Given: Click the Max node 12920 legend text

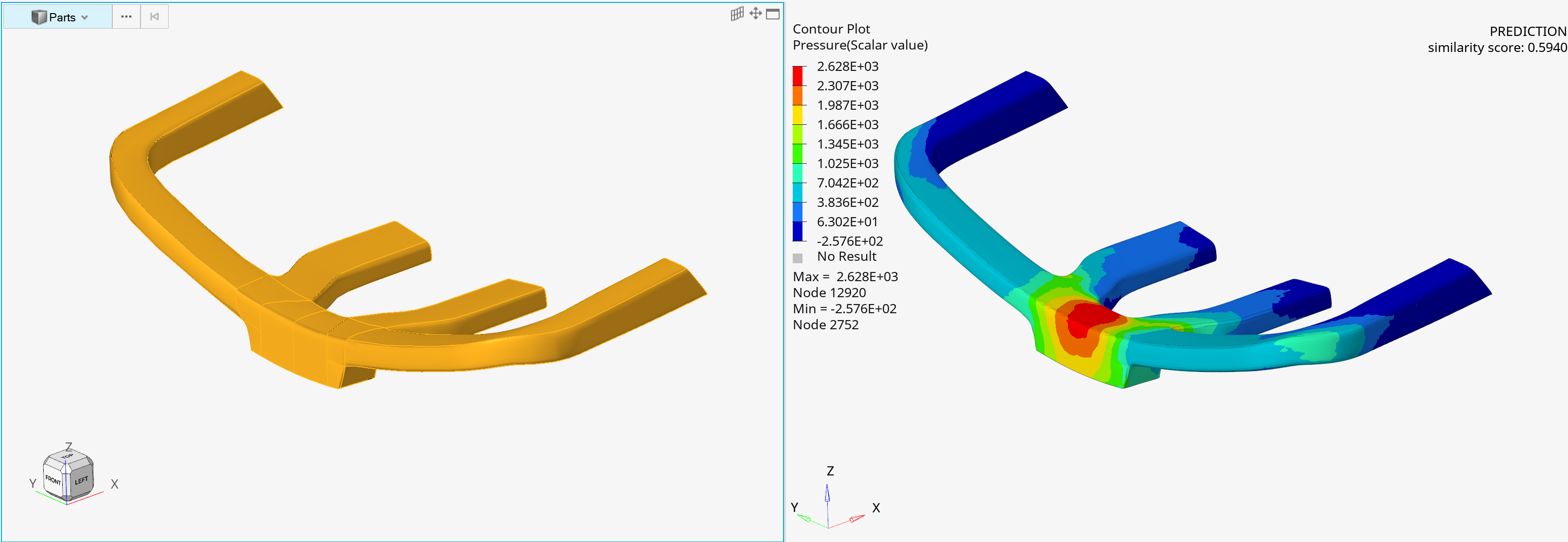Looking at the screenshot, I should 829,292.
